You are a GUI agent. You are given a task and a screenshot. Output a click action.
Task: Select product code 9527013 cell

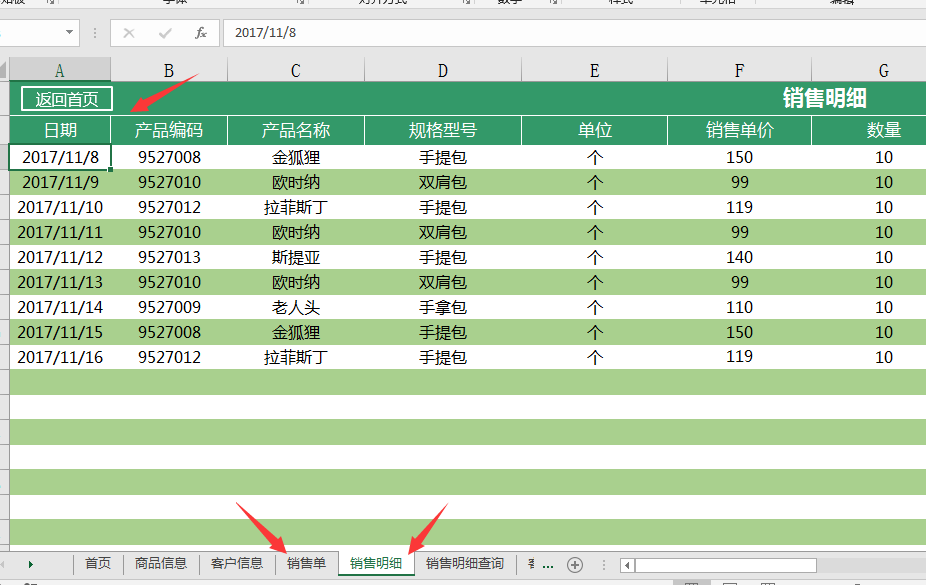pos(169,257)
